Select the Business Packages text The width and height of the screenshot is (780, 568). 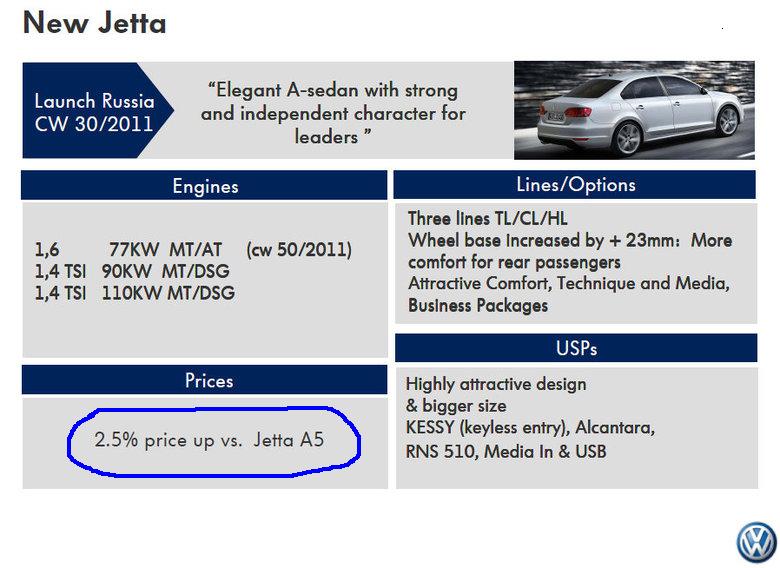pos(478,305)
